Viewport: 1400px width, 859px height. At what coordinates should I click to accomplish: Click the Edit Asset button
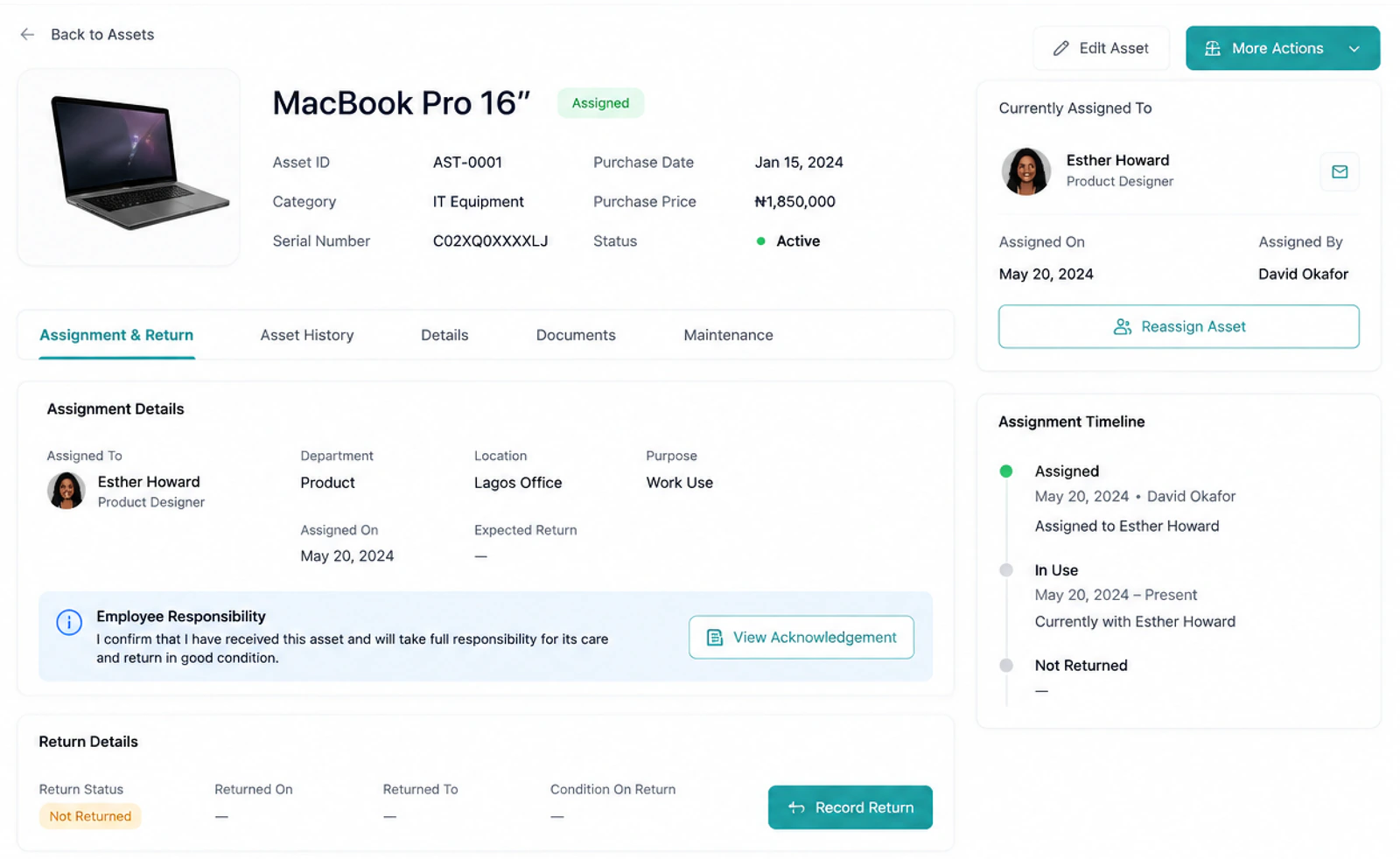click(x=1101, y=48)
